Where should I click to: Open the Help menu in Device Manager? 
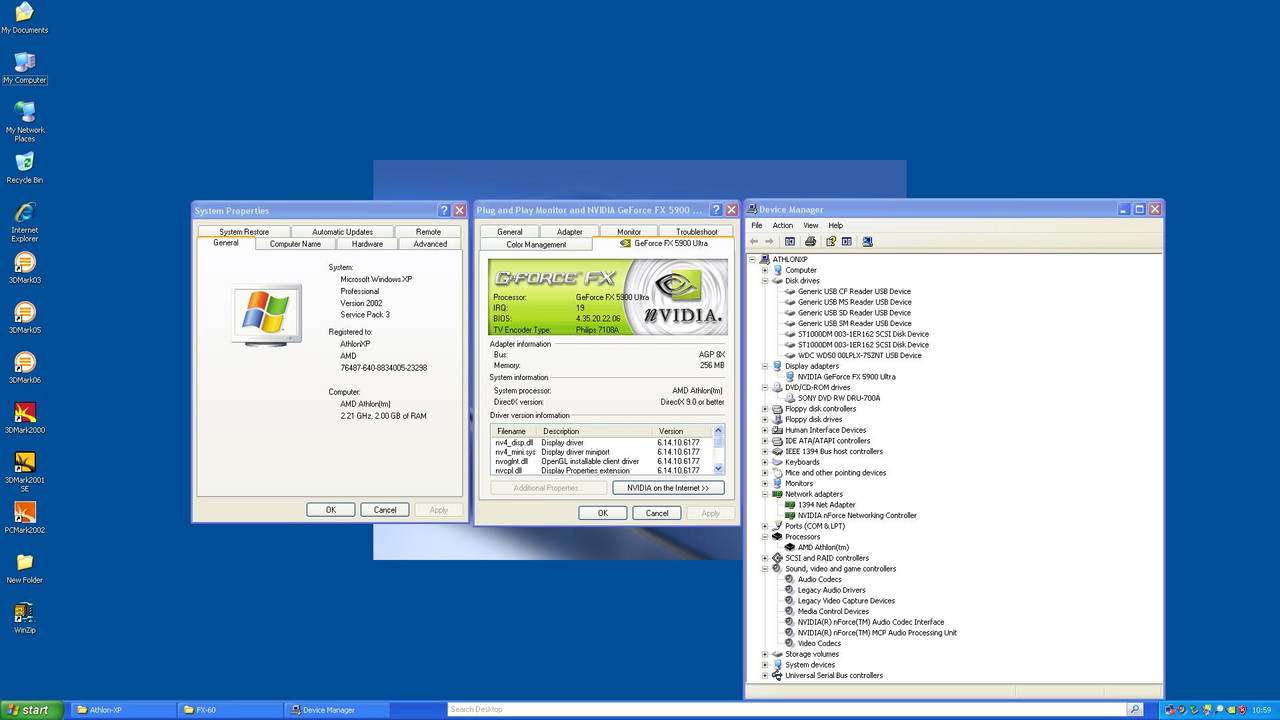click(836, 226)
